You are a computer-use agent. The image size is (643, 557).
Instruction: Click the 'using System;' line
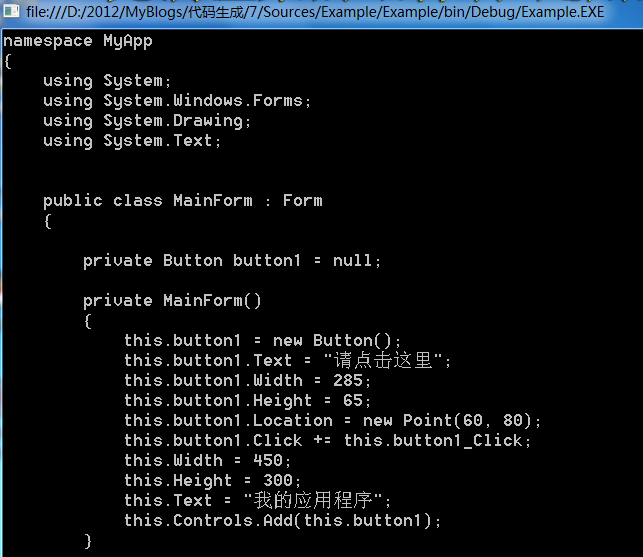(107, 81)
